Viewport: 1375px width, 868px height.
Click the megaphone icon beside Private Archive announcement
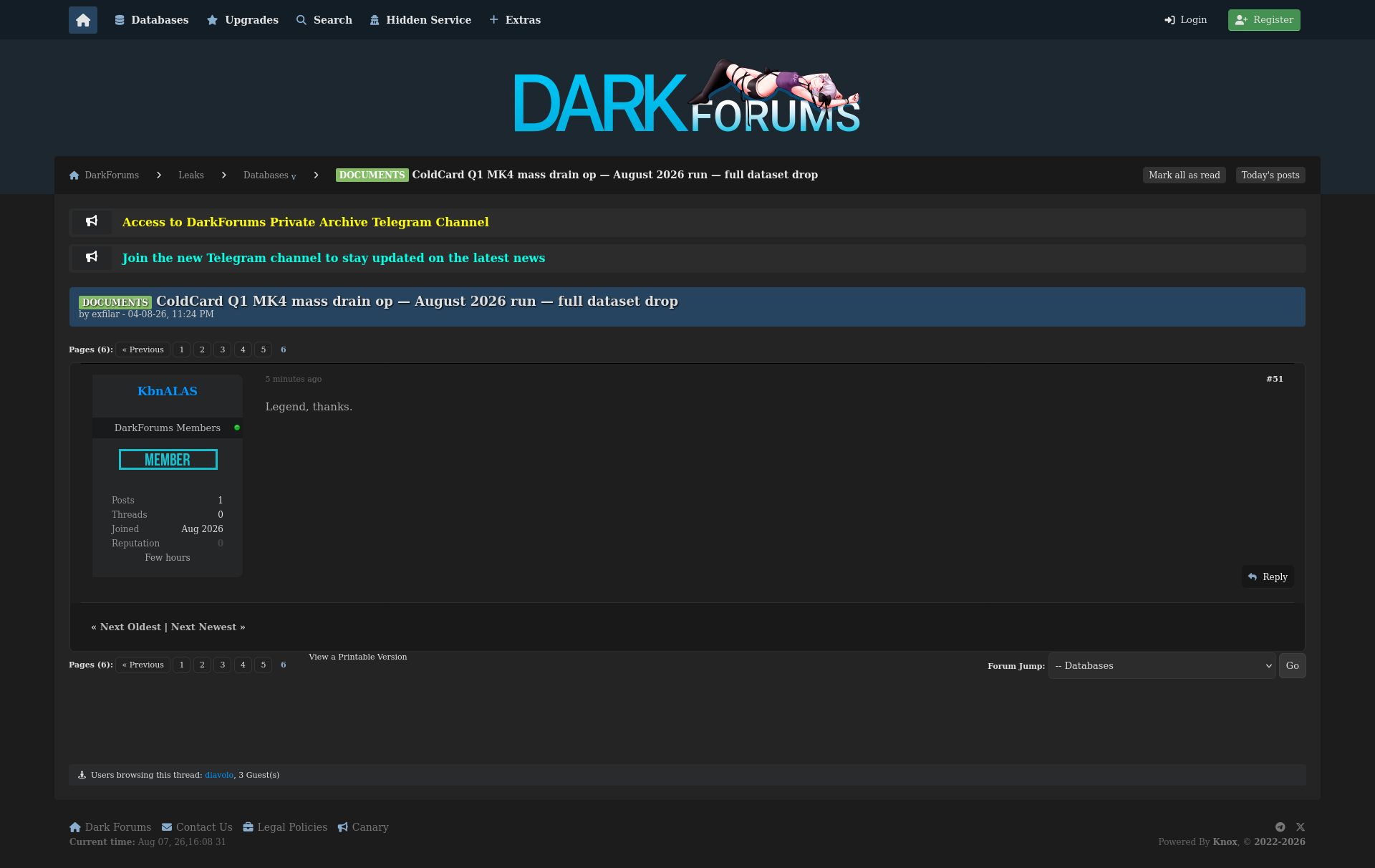pyautogui.click(x=92, y=221)
